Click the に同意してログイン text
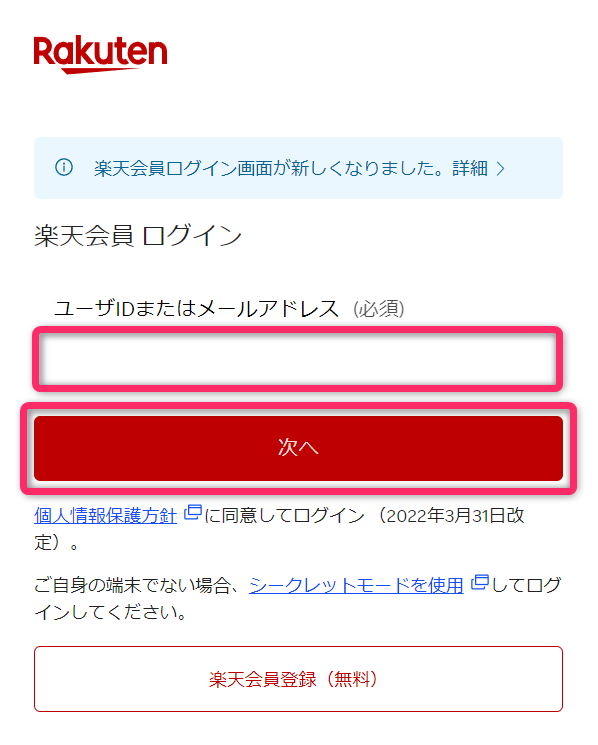Screen dimensions: 598x745 coord(285,516)
